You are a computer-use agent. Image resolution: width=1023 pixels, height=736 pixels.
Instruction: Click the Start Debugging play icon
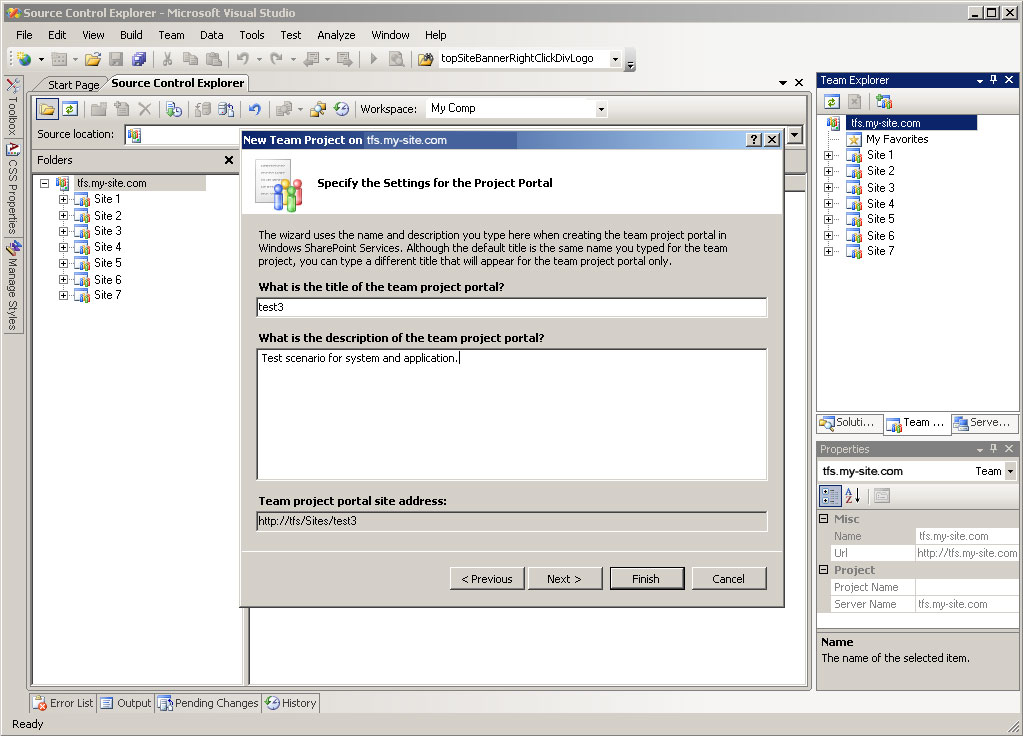[374, 59]
